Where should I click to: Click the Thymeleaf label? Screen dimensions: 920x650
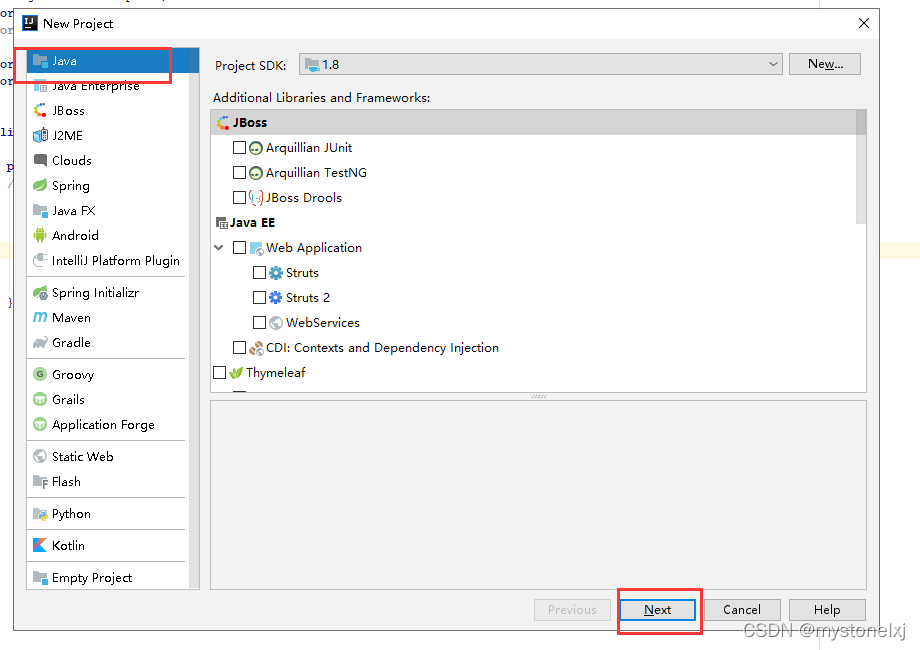tap(275, 373)
